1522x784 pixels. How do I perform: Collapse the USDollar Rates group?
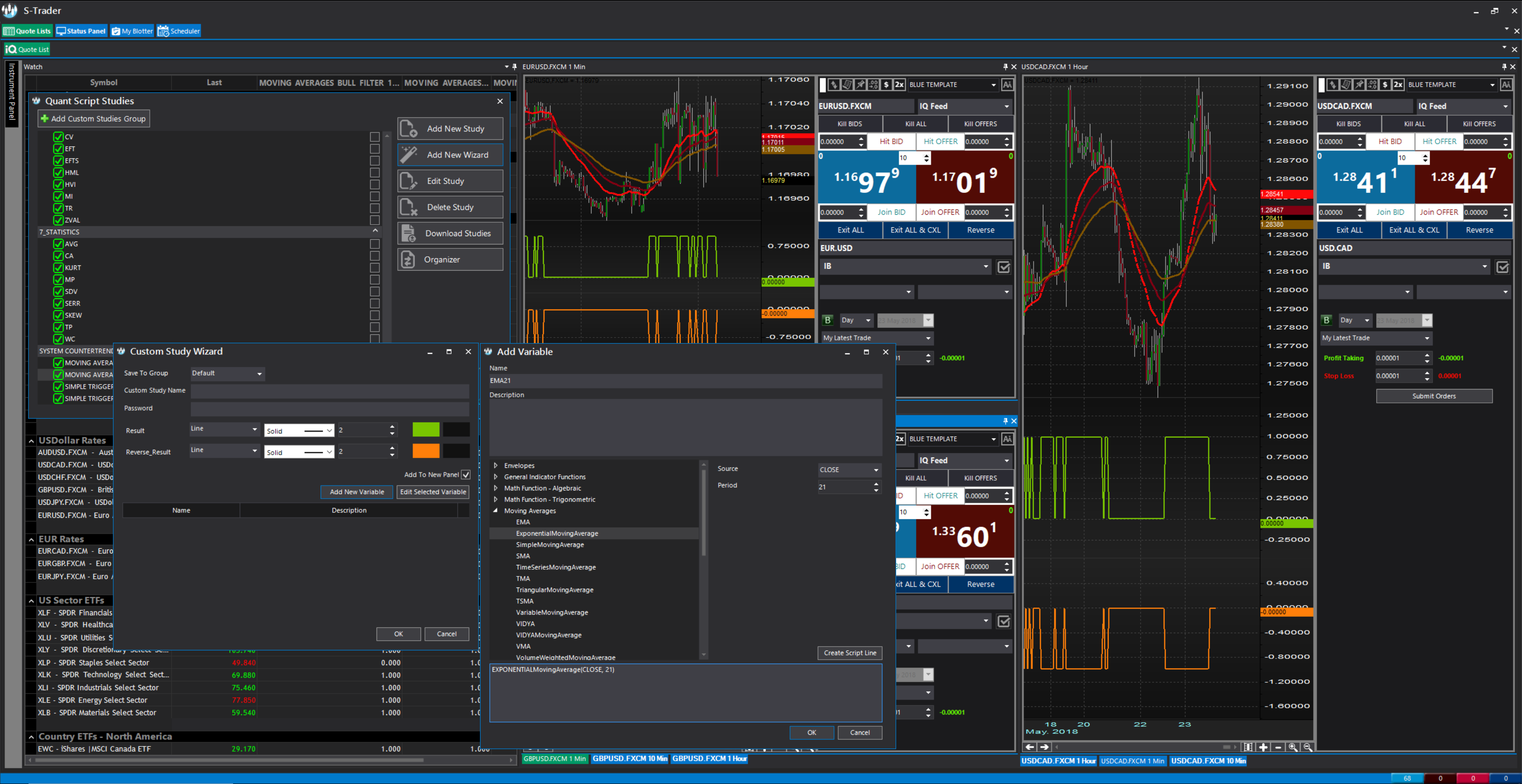click(x=31, y=441)
